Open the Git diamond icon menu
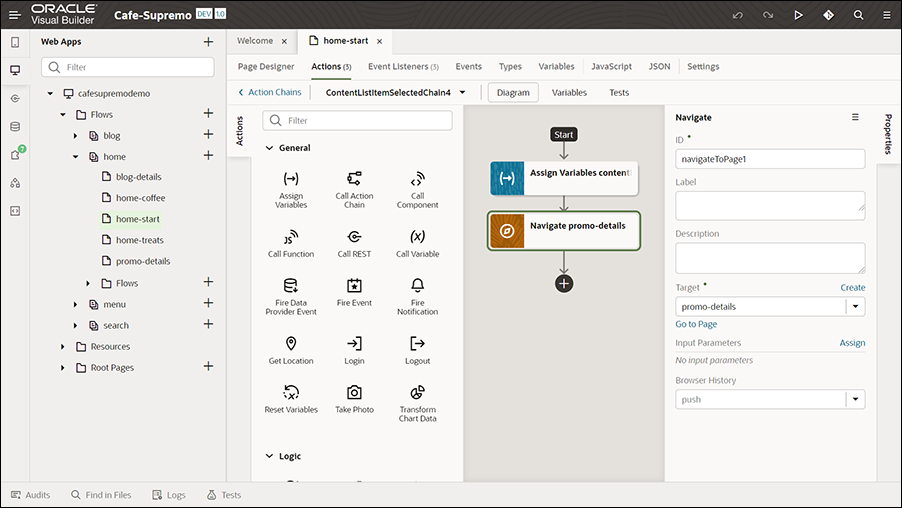The image size is (902, 508). (x=828, y=15)
